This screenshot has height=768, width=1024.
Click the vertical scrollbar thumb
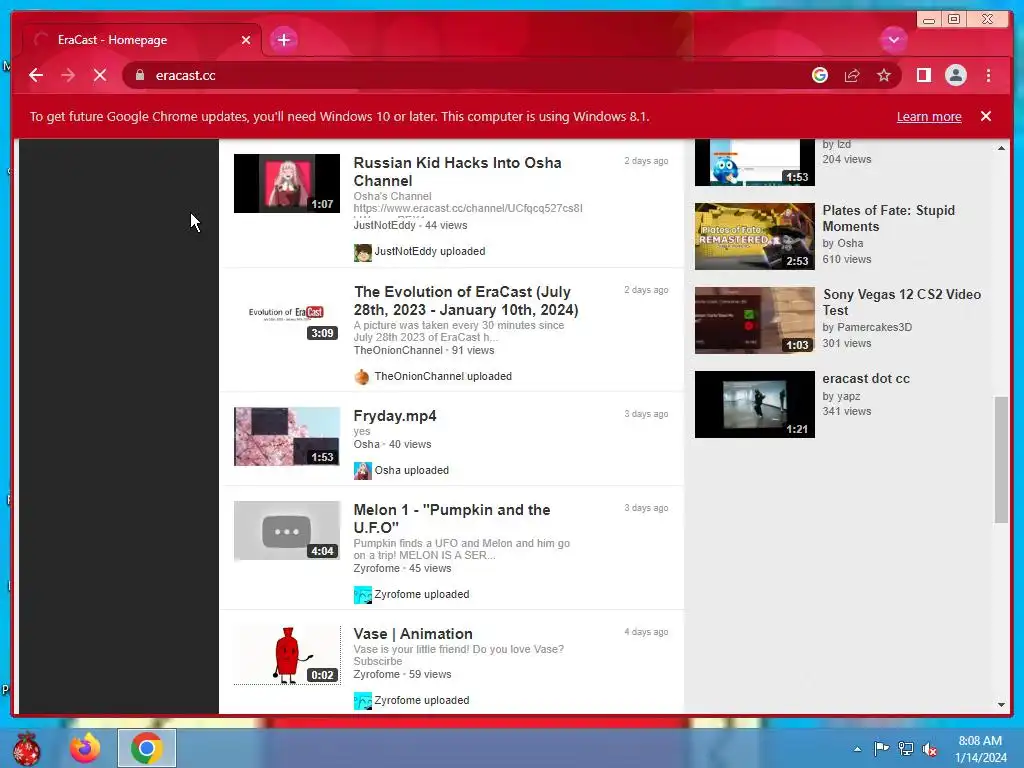tap(1001, 459)
